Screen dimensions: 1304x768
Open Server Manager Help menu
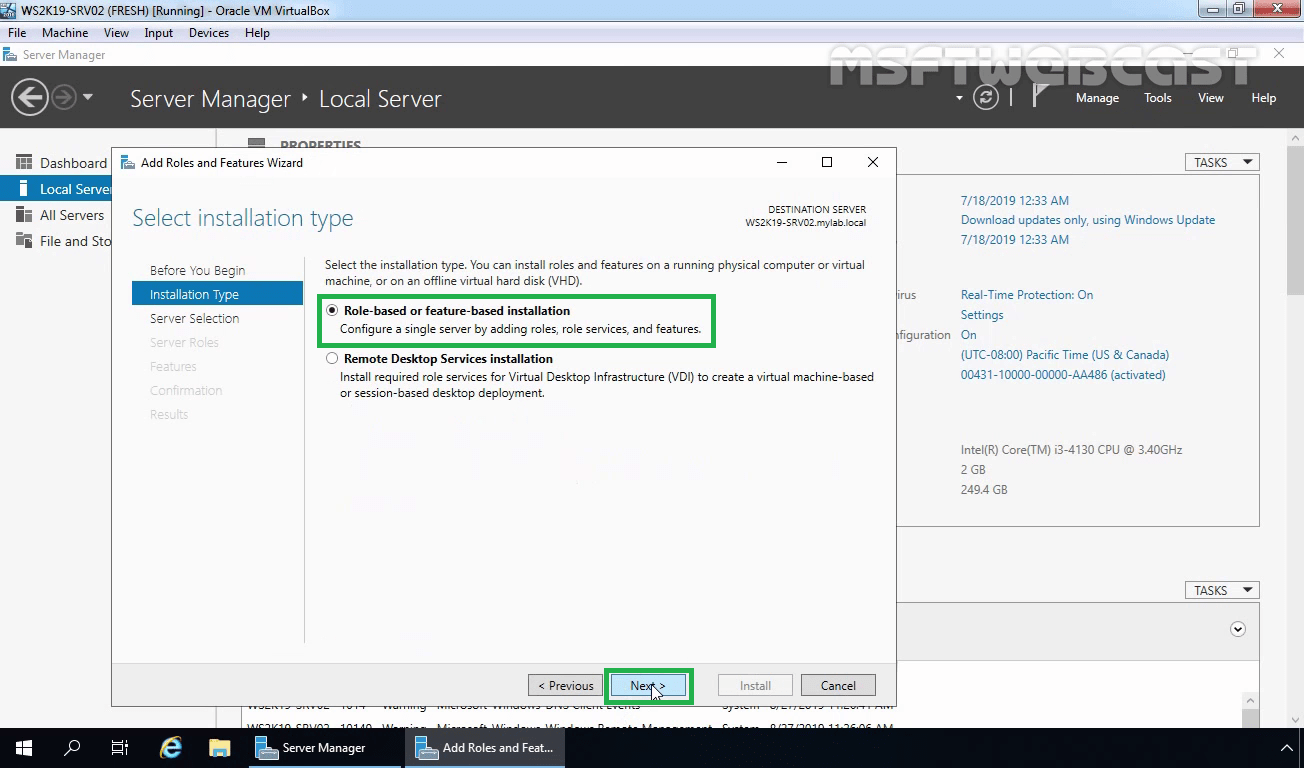[x=1264, y=98]
